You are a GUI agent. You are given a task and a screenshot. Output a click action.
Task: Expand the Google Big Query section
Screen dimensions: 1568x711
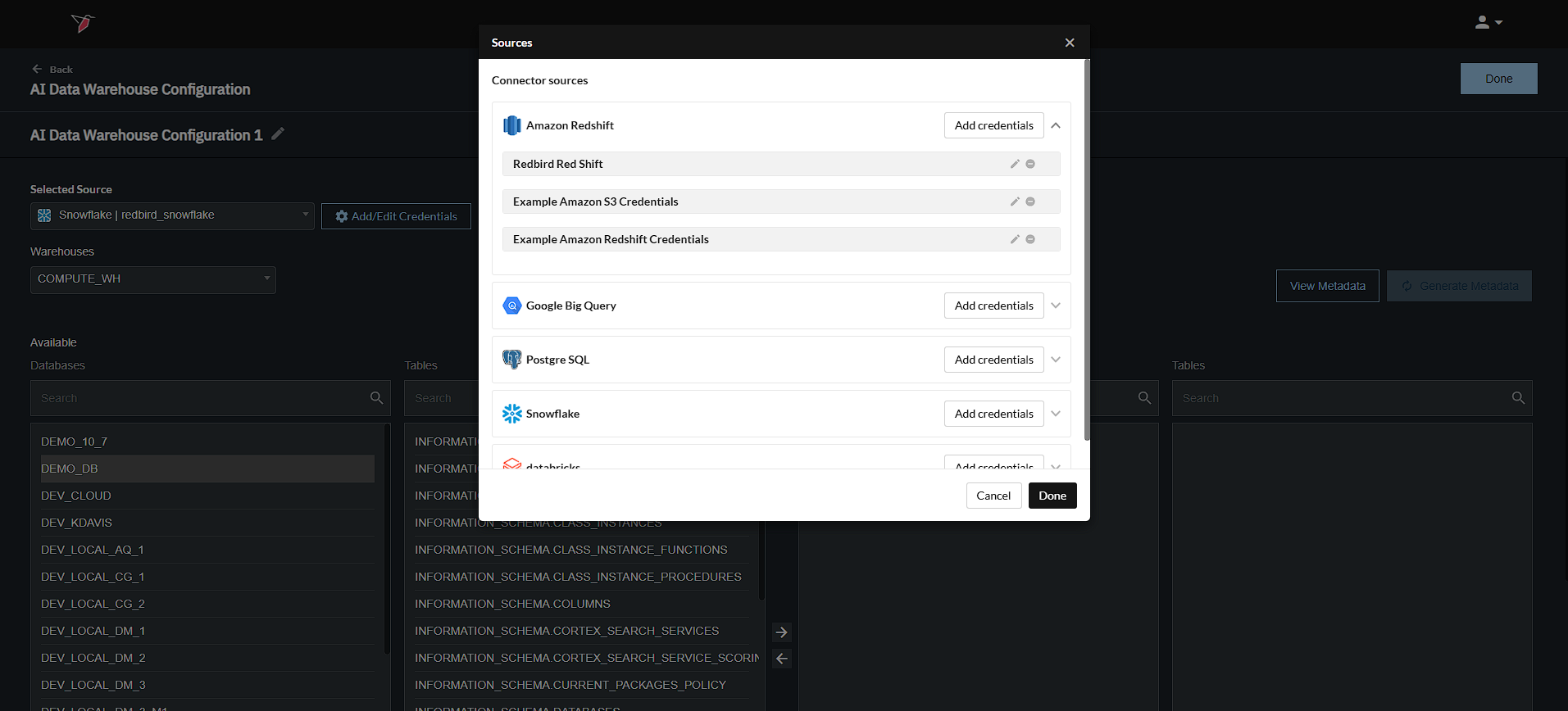click(1056, 306)
